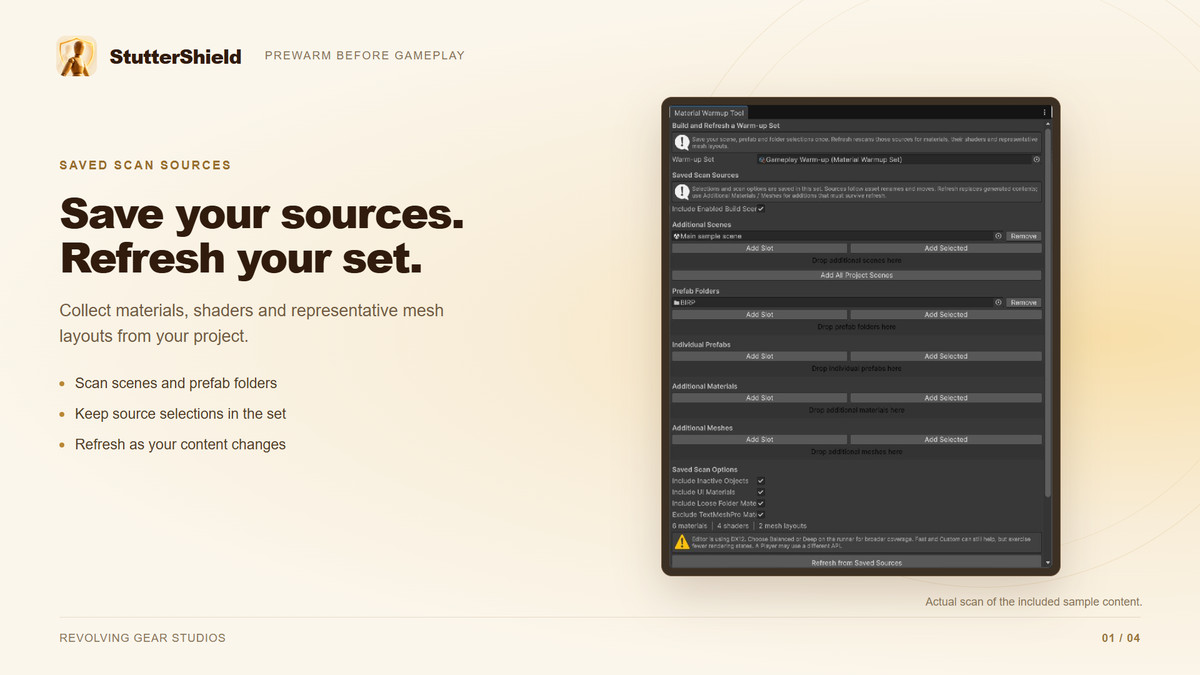Click info icon in Build and Refresh help box
Image resolution: width=1200 pixels, height=675 pixels.
(682, 143)
